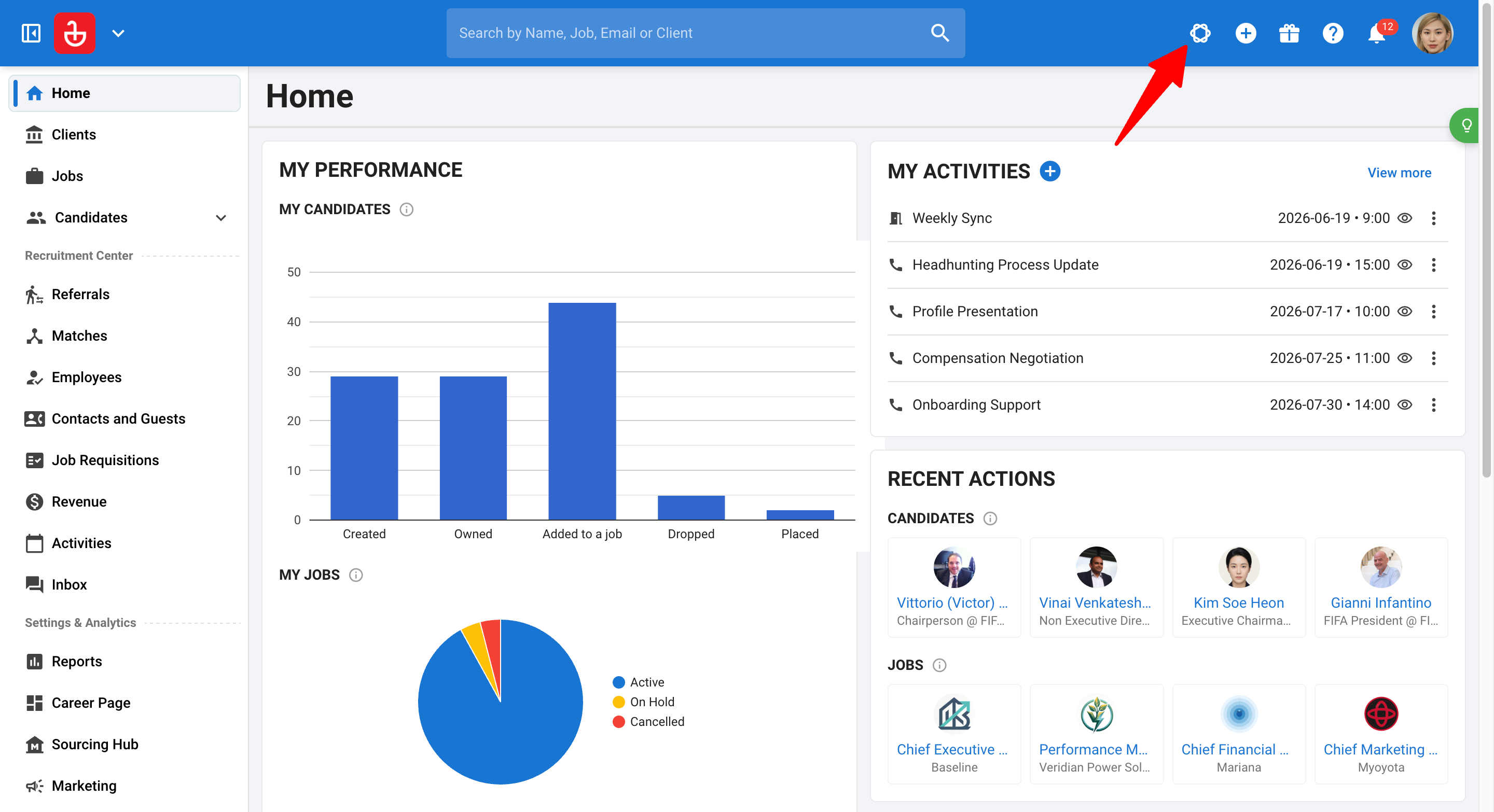Click the Active legend color dot
The height and width of the screenshot is (812, 1494).
[x=618, y=682]
